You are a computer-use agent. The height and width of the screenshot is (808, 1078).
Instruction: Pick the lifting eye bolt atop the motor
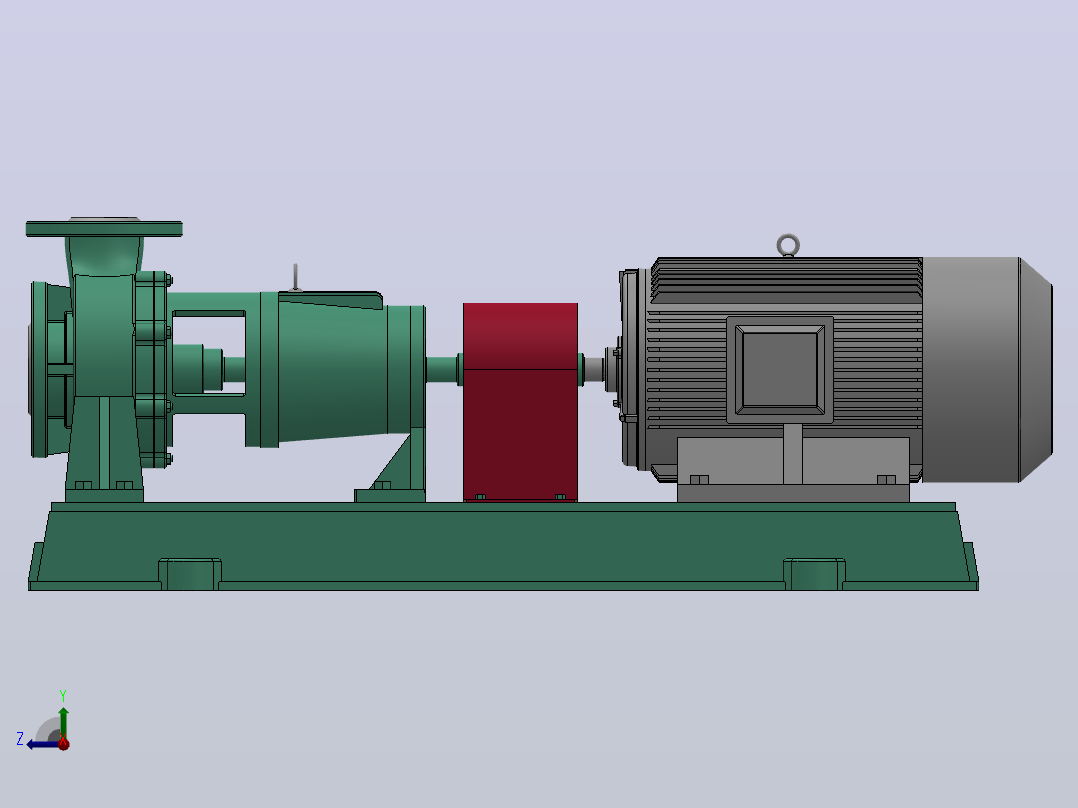[788, 245]
